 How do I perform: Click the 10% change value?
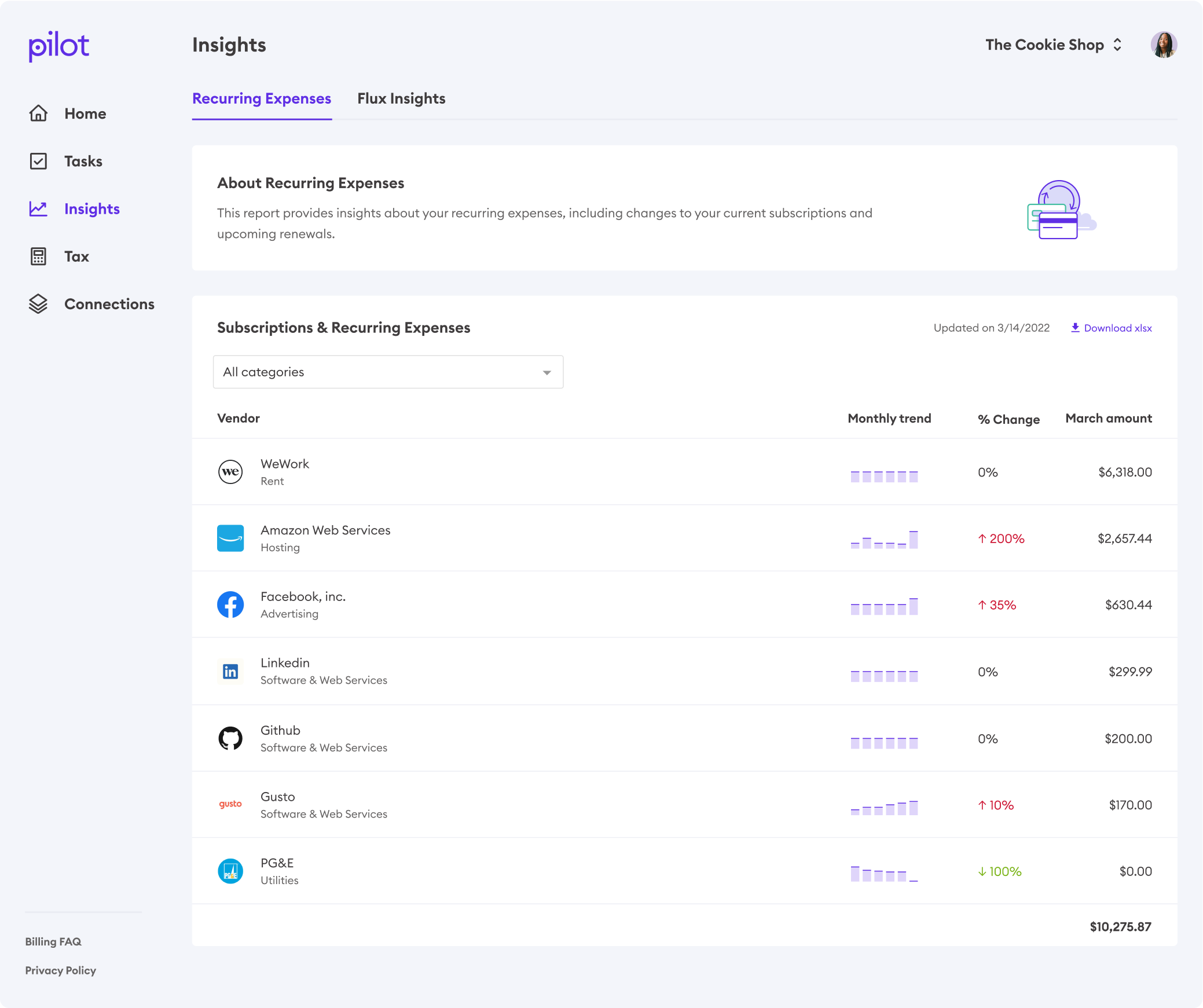996,805
